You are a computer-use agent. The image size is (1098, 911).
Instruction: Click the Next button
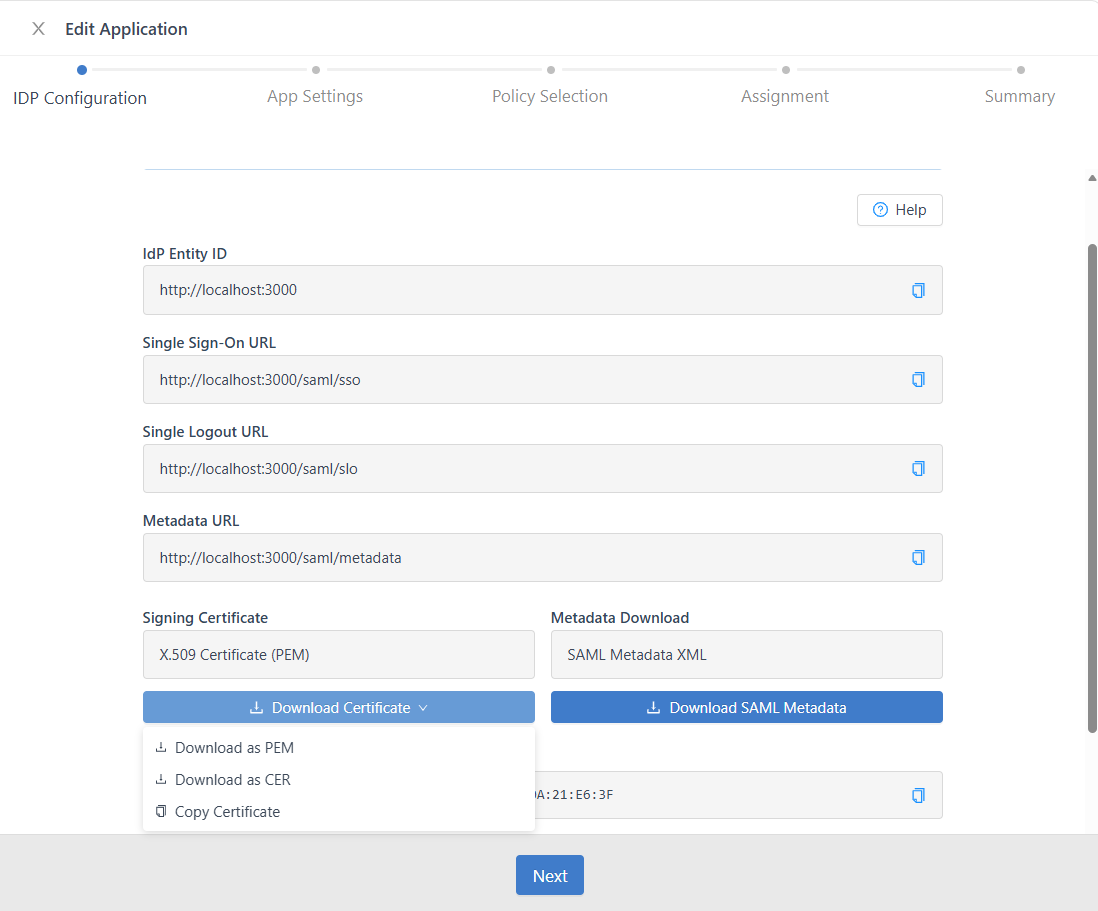point(550,875)
